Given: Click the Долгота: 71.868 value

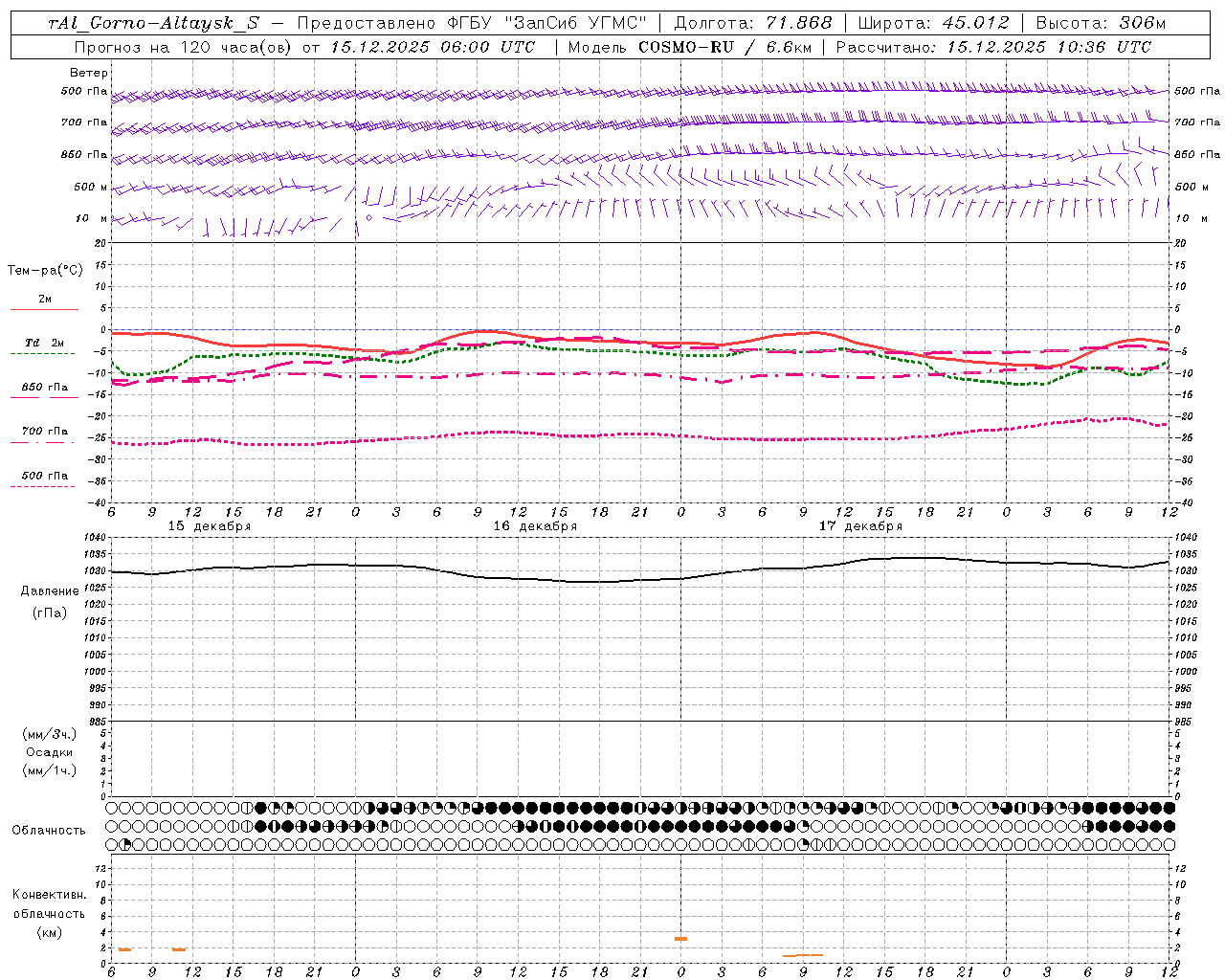Looking at the screenshot, I should 753,23.
